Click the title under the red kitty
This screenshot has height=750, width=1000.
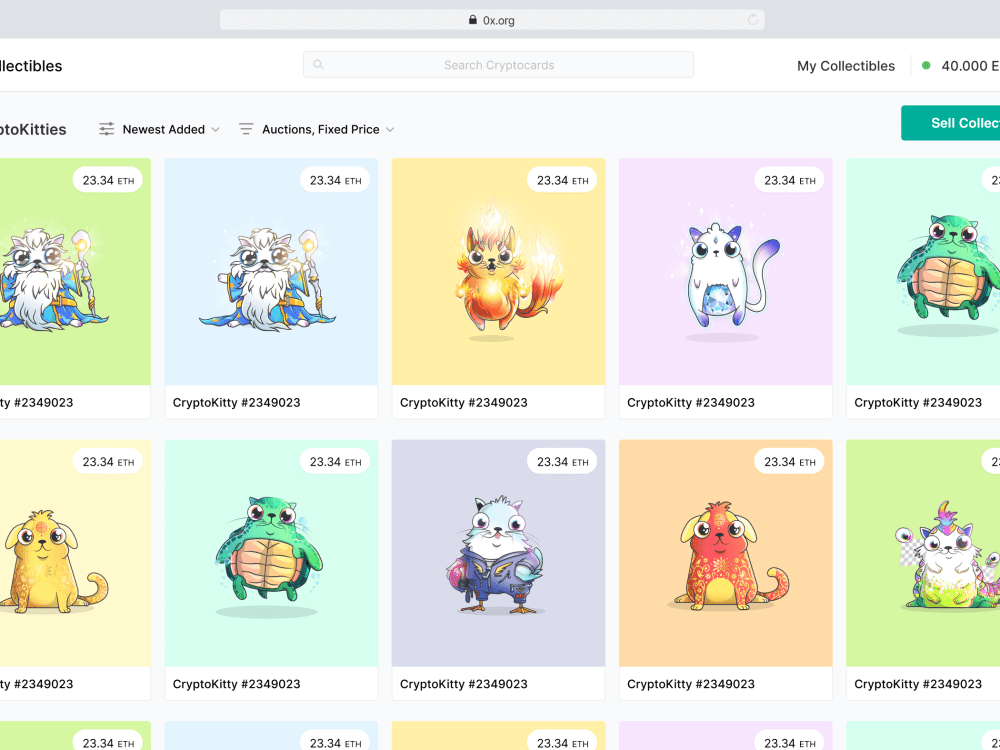691,684
